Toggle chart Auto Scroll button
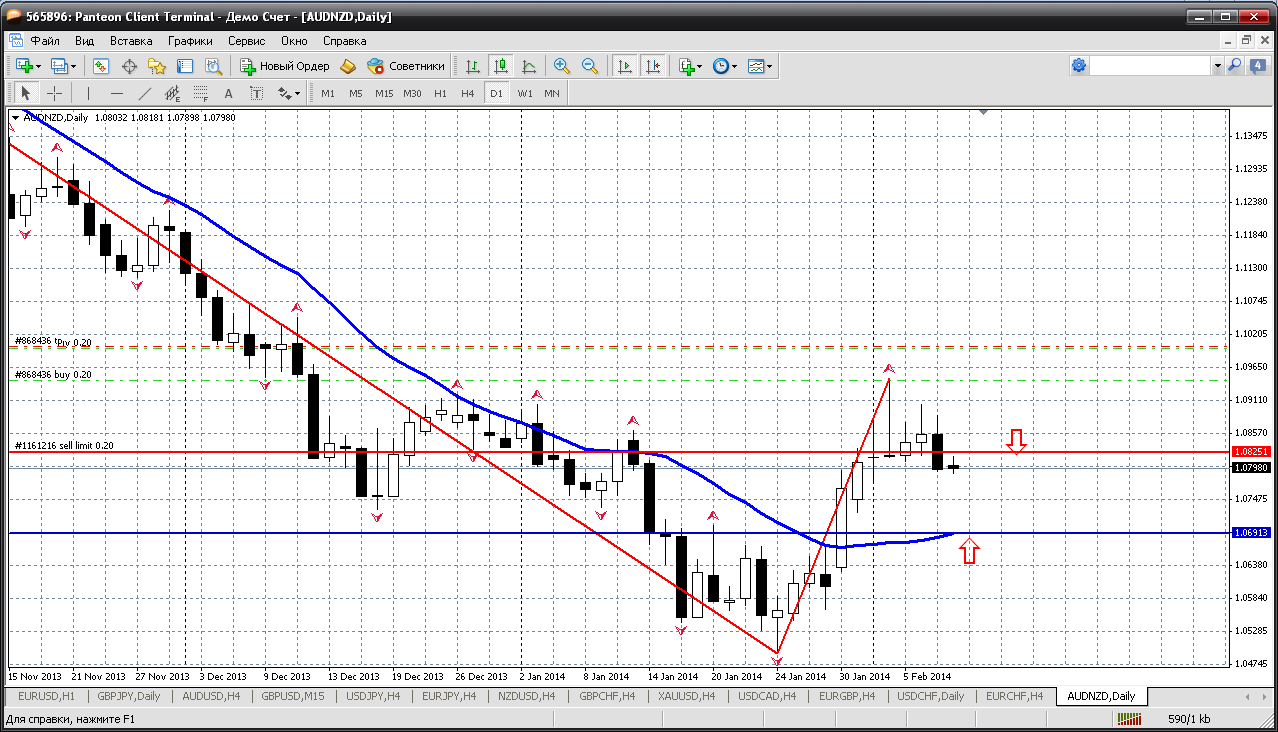 click(x=625, y=66)
